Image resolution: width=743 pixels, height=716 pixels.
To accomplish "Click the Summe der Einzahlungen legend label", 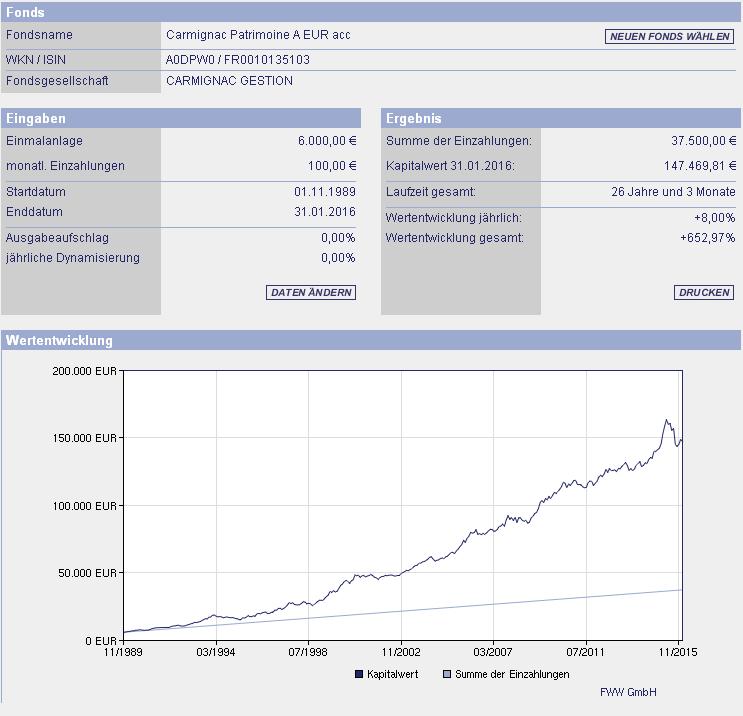I will click(512, 674).
